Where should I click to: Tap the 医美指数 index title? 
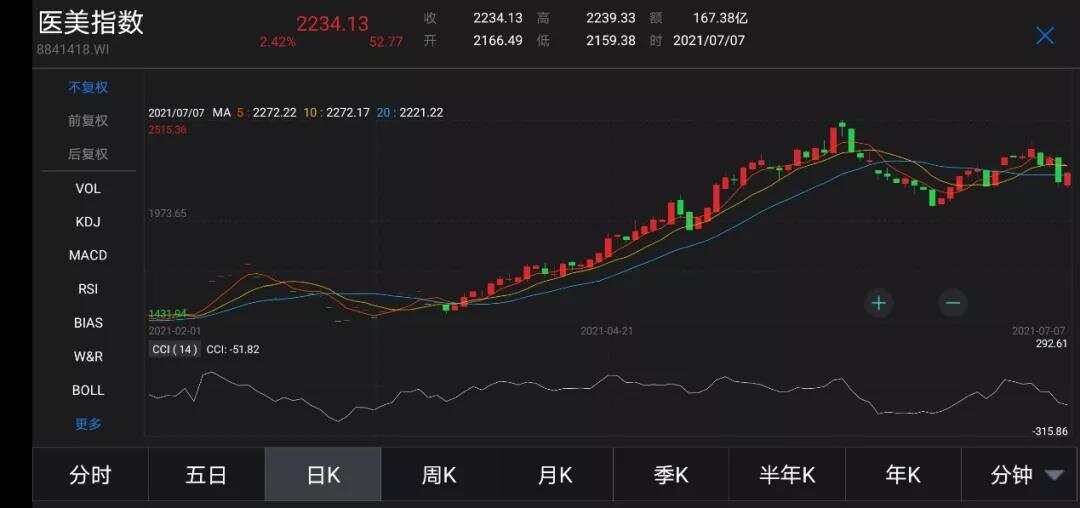click(91, 24)
